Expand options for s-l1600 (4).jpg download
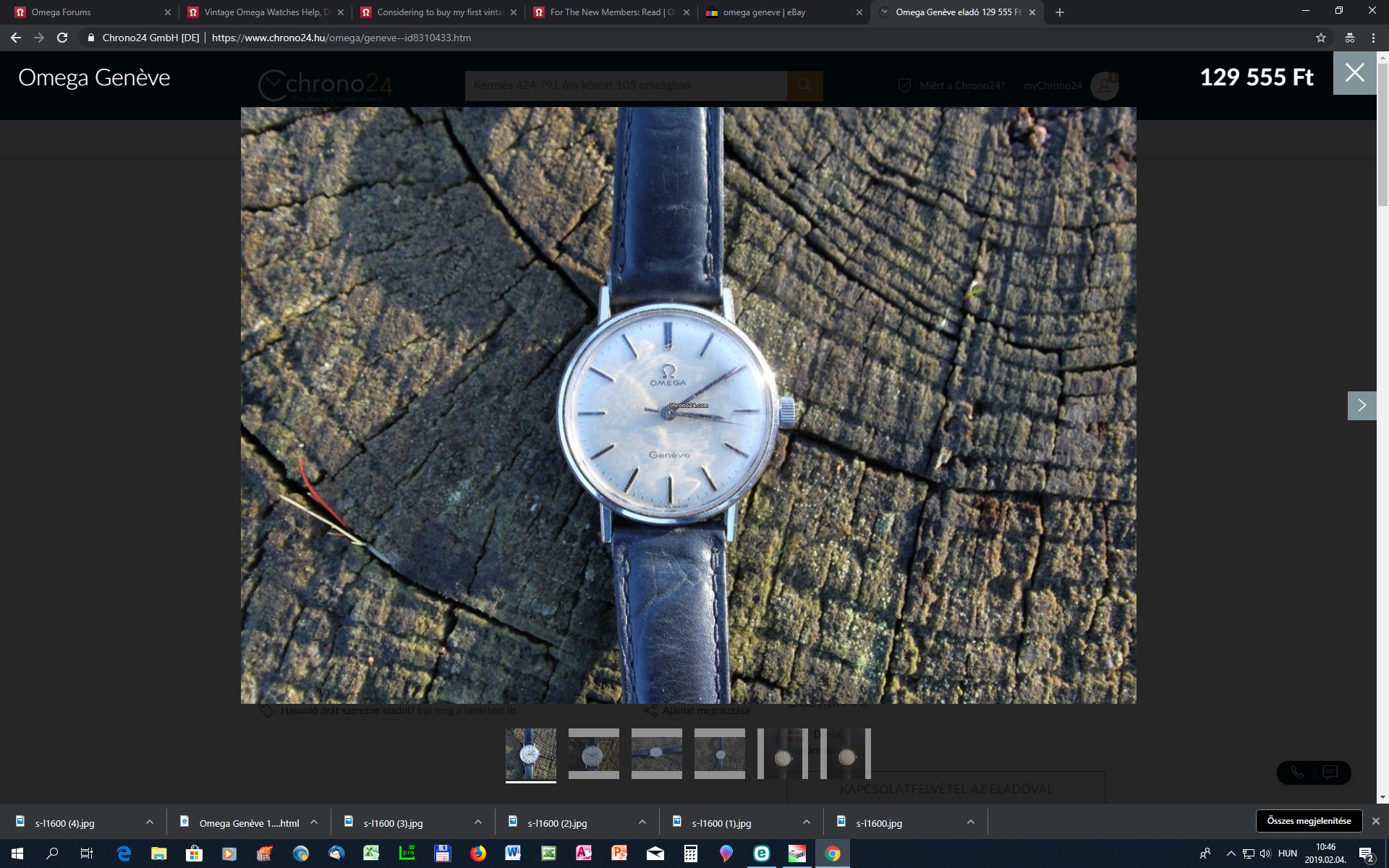Screen dimensions: 1389x868 (150, 822)
